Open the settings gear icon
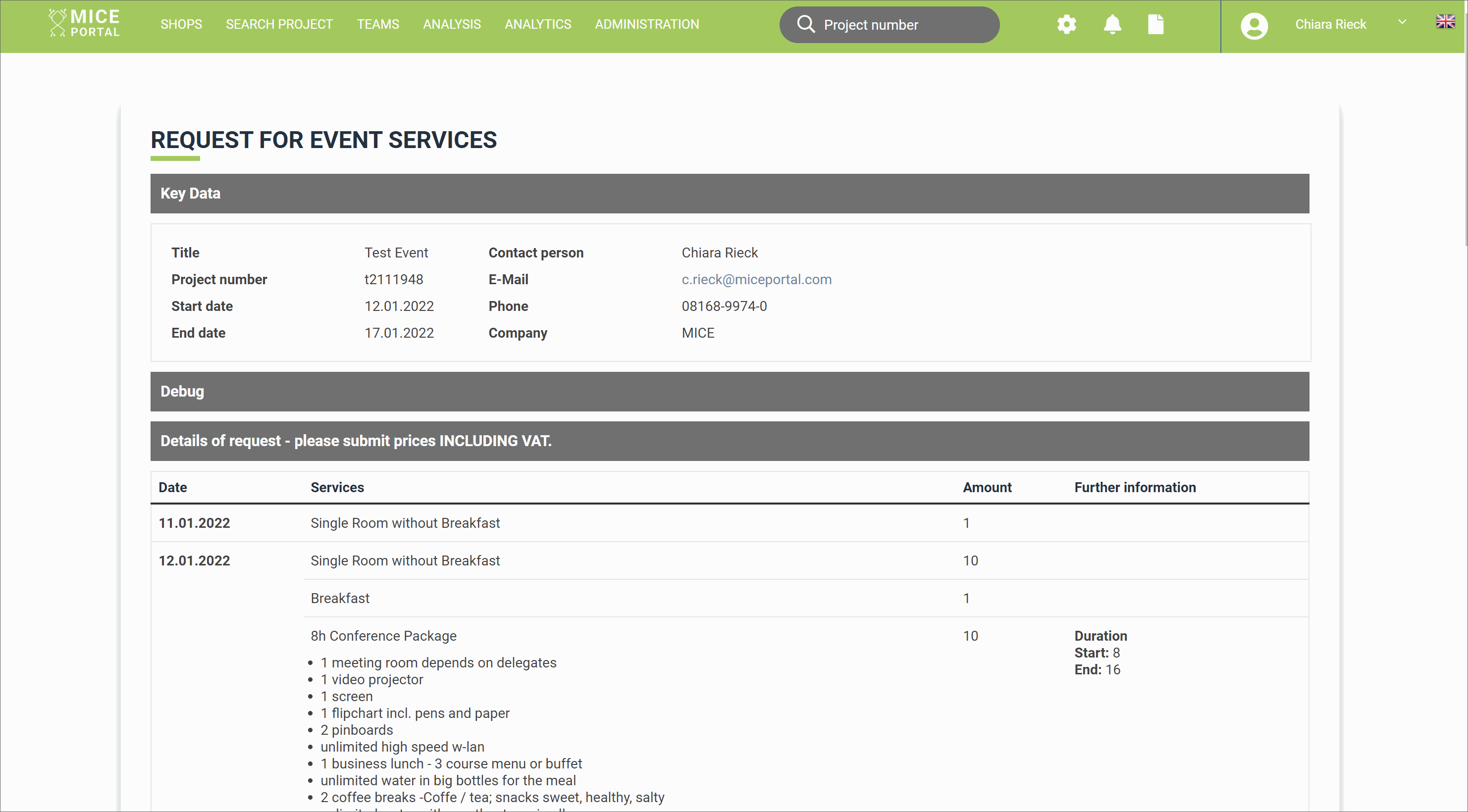Image resolution: width=1468 pixels, height=812 pixels. [1066, 24]
